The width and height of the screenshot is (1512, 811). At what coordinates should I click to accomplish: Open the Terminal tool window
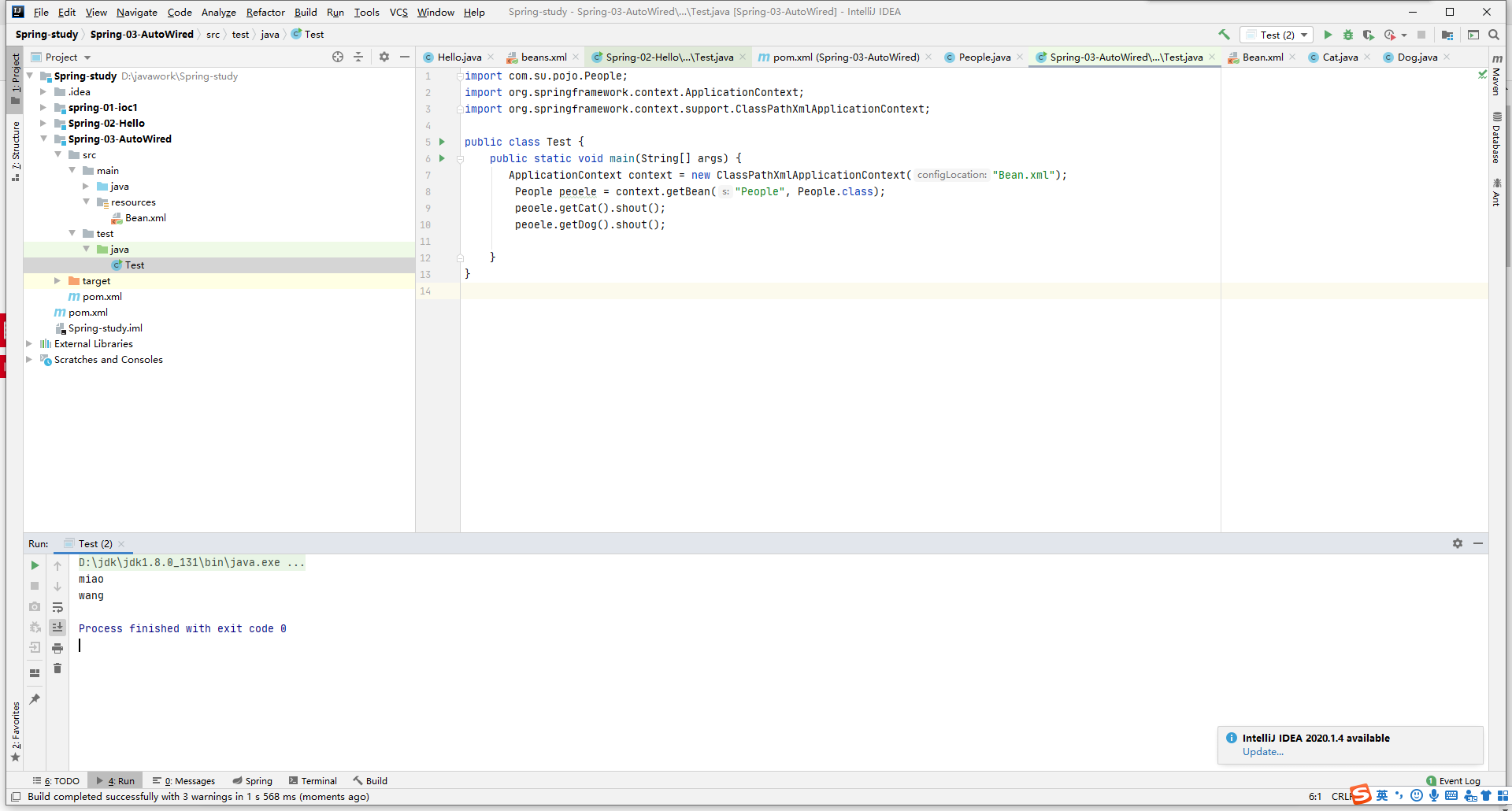click(313, 781)
